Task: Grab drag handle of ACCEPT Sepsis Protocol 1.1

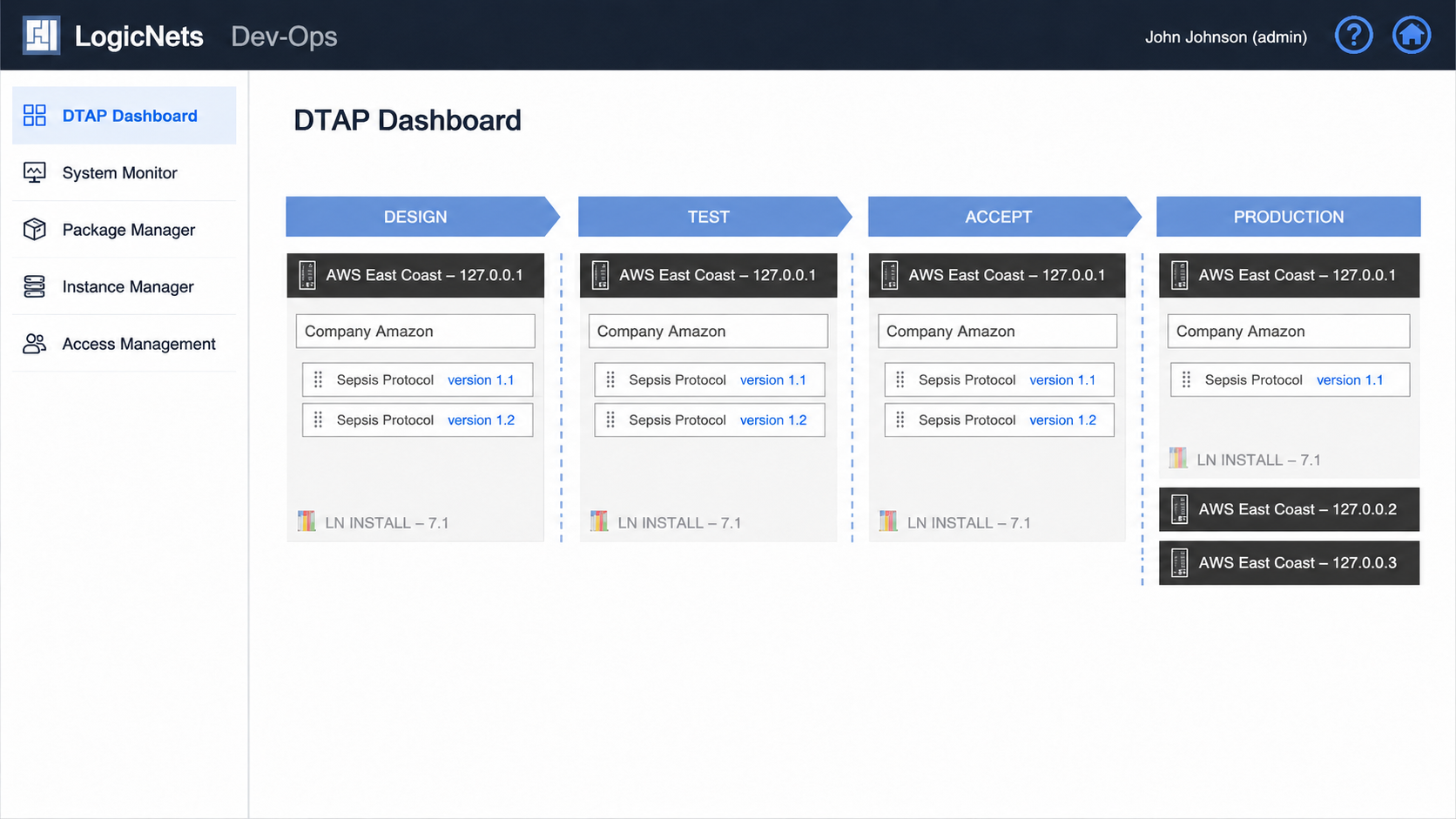Action: tap(900, 379)
